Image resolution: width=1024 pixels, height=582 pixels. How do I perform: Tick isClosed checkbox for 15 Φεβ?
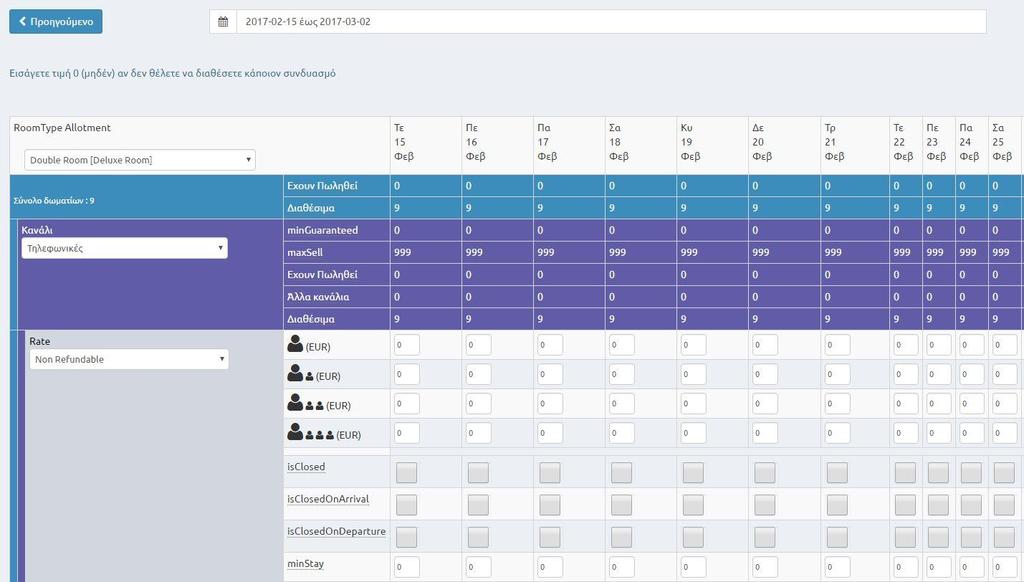point(406,472)
